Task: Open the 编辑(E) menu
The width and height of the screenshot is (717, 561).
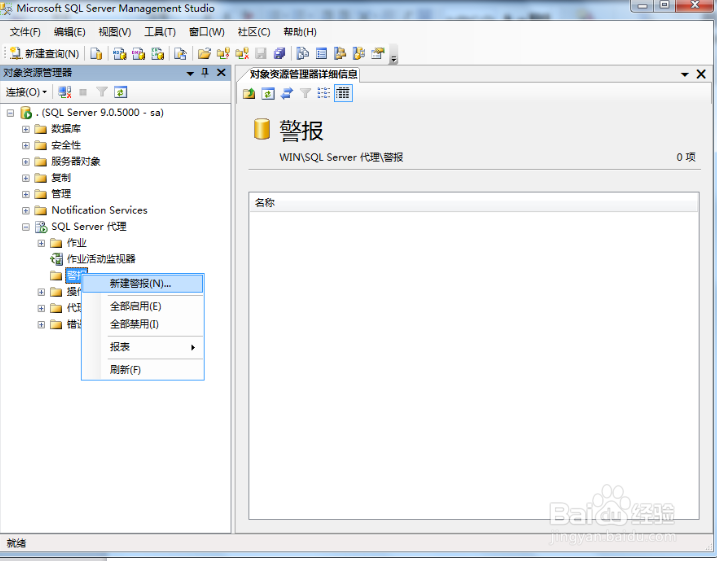Action: pyautogui.click(x=70, y=32)
